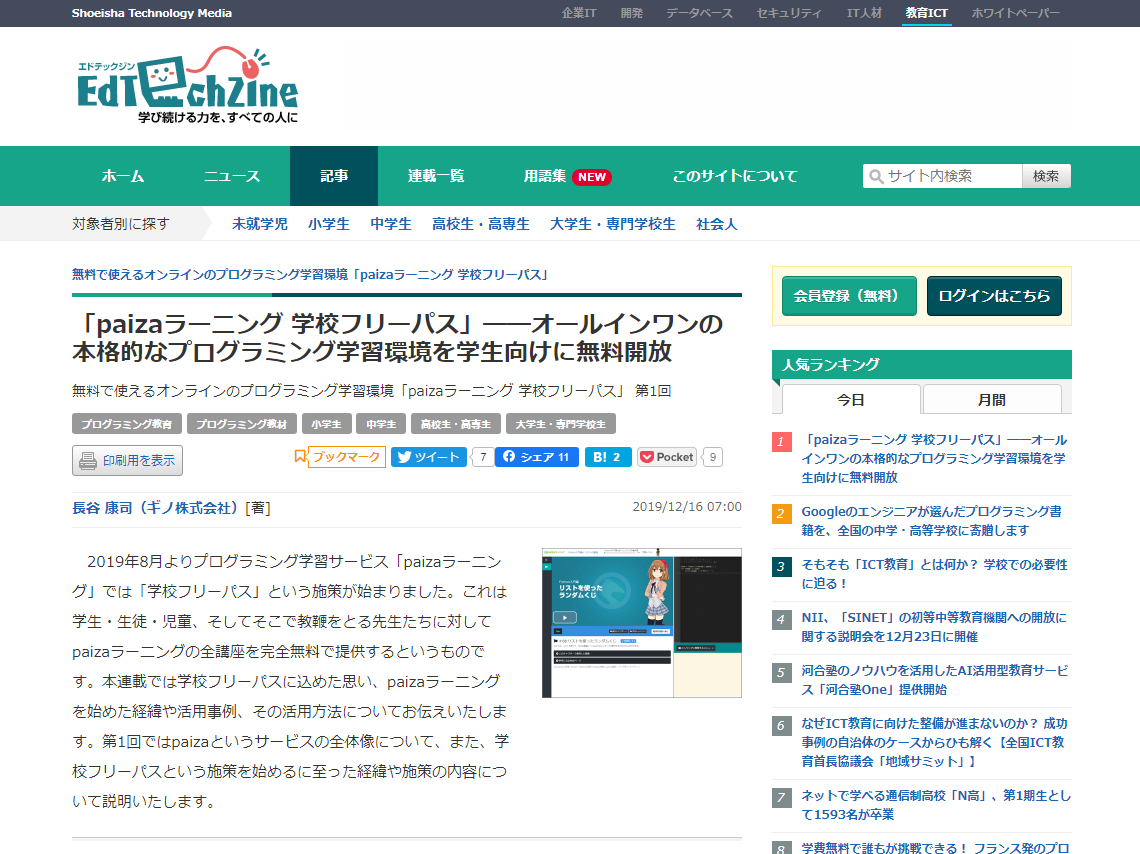Select the 中学生 audience filter link

pos(390,223)
